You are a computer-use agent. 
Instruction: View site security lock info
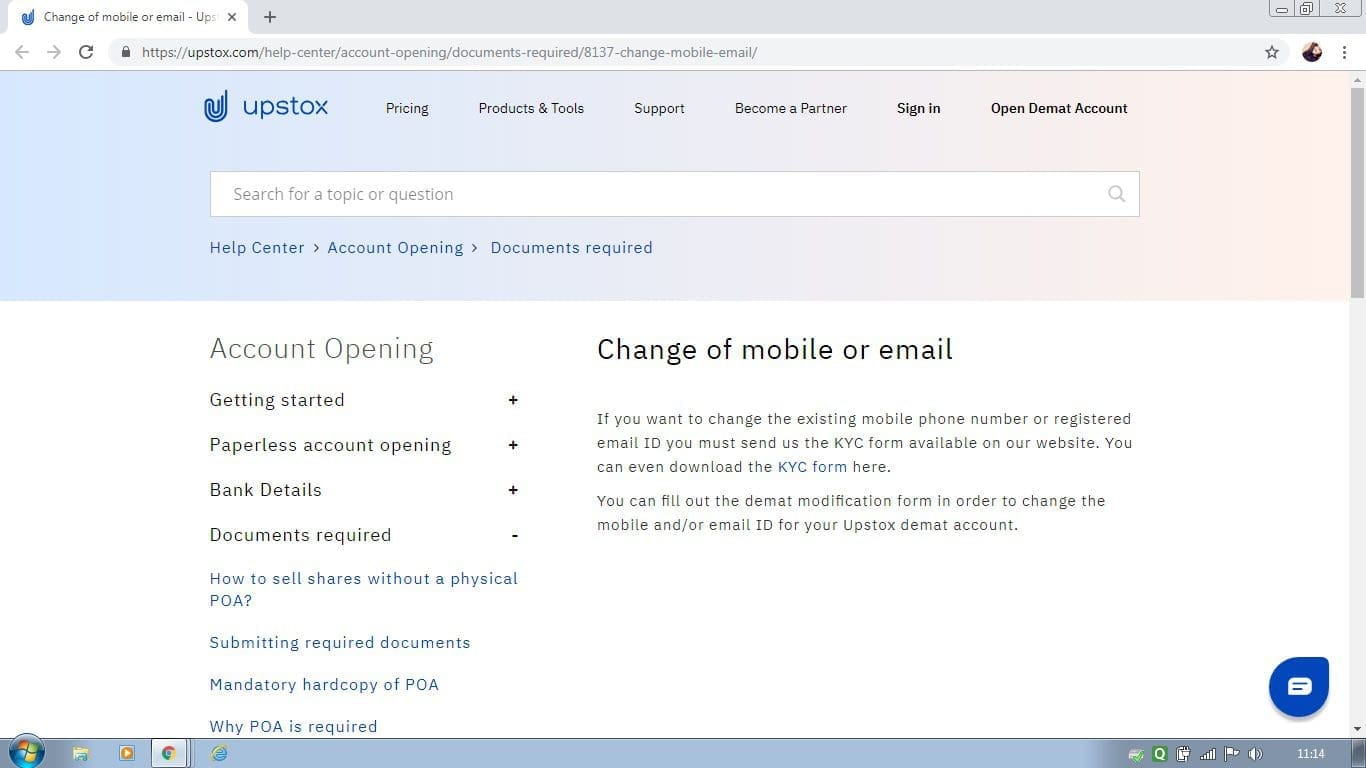pos(126,52)
